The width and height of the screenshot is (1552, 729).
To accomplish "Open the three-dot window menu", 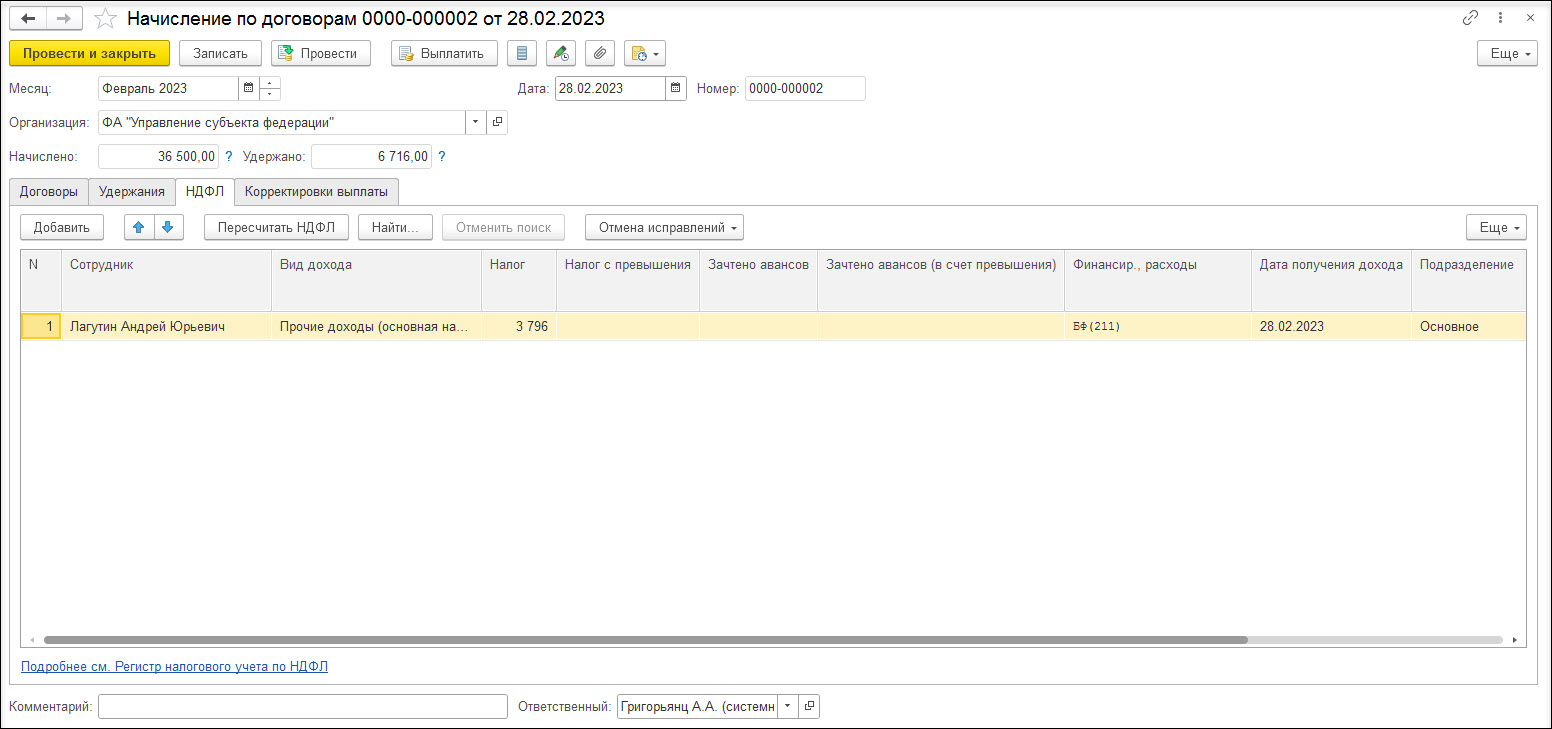I will (x=1500, y=18).
